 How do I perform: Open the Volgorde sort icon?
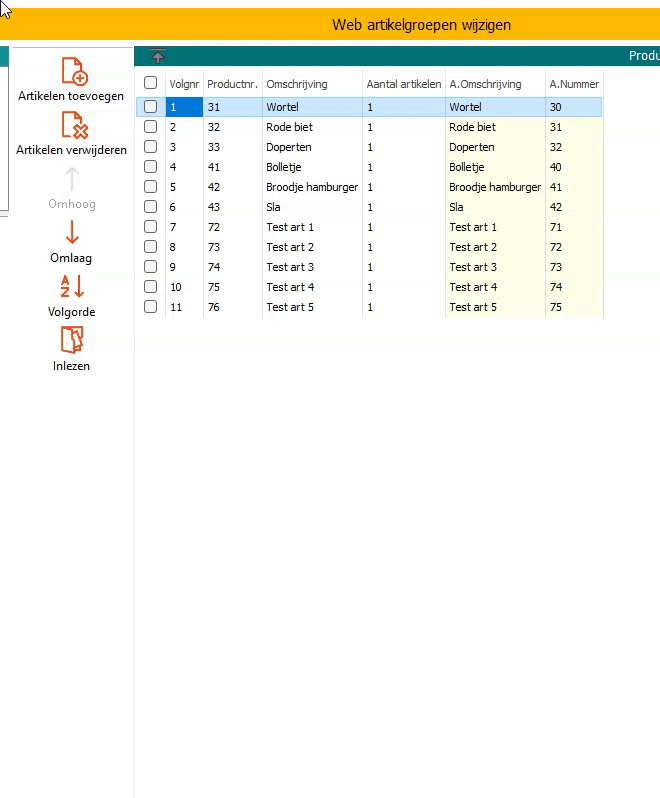[72, 286]
